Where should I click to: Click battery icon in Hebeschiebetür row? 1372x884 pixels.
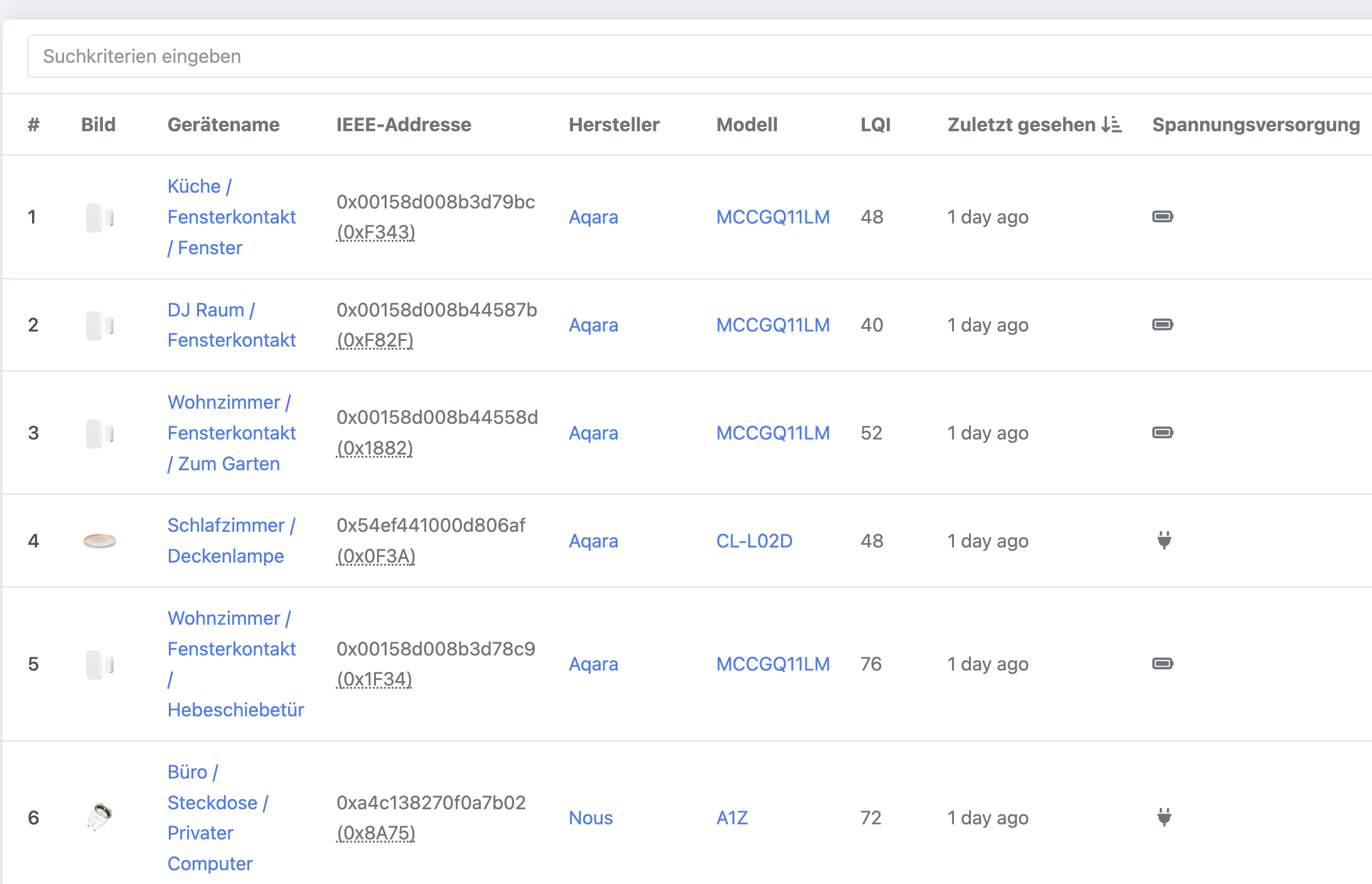(1163, 664)
